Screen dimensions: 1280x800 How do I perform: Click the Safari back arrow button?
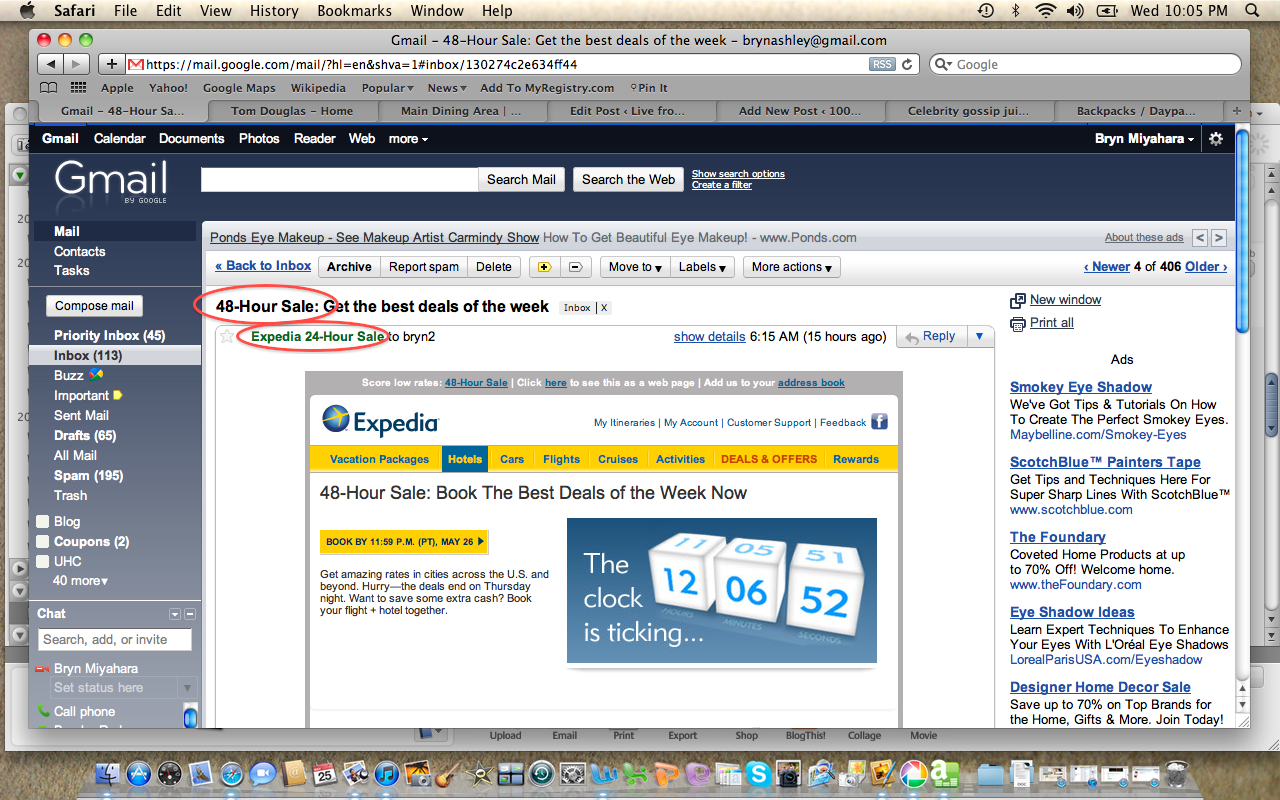tap(51, 64)
